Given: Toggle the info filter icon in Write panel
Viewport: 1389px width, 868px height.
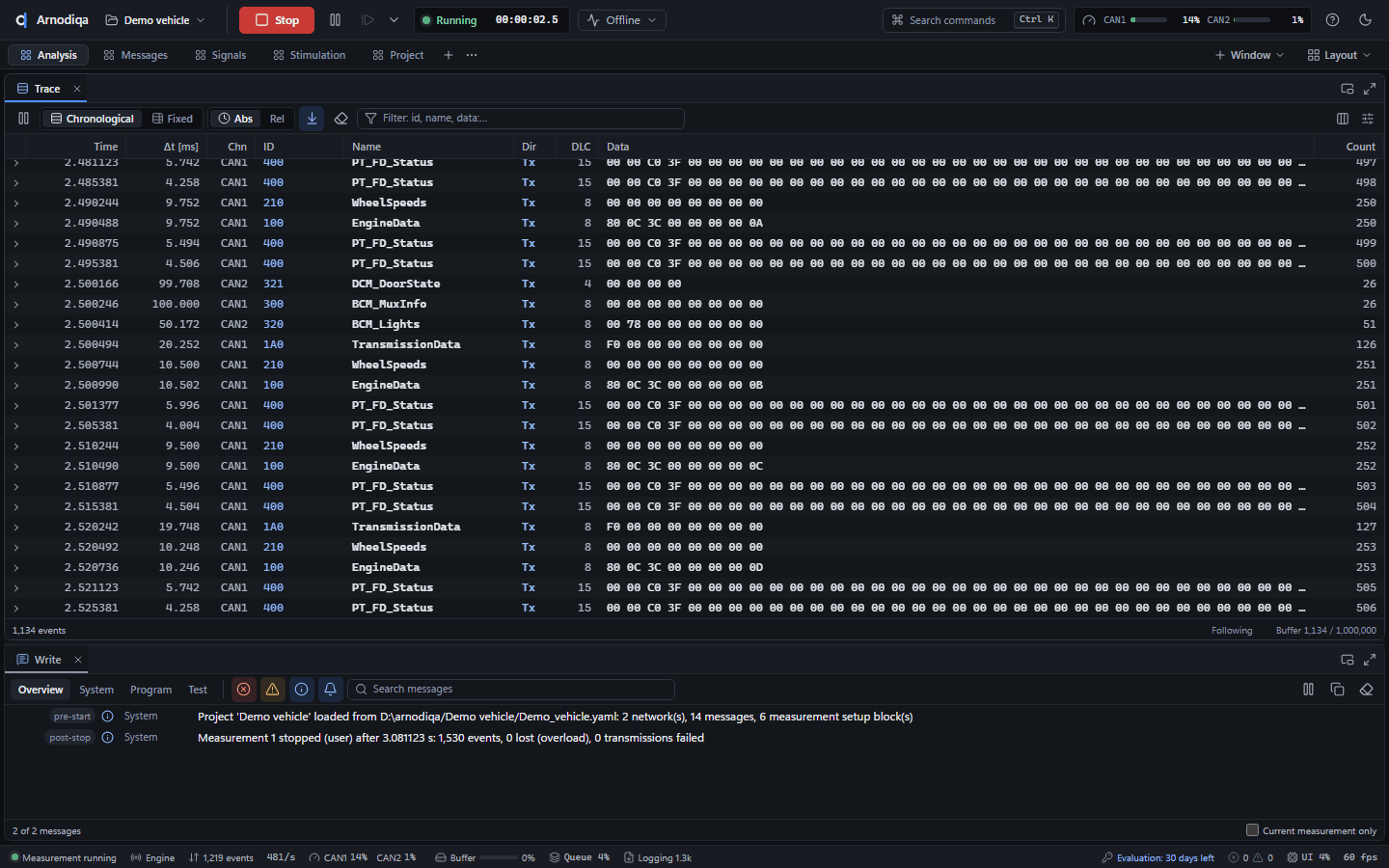Looking at the screenshot, I should [x=302, y=690].
